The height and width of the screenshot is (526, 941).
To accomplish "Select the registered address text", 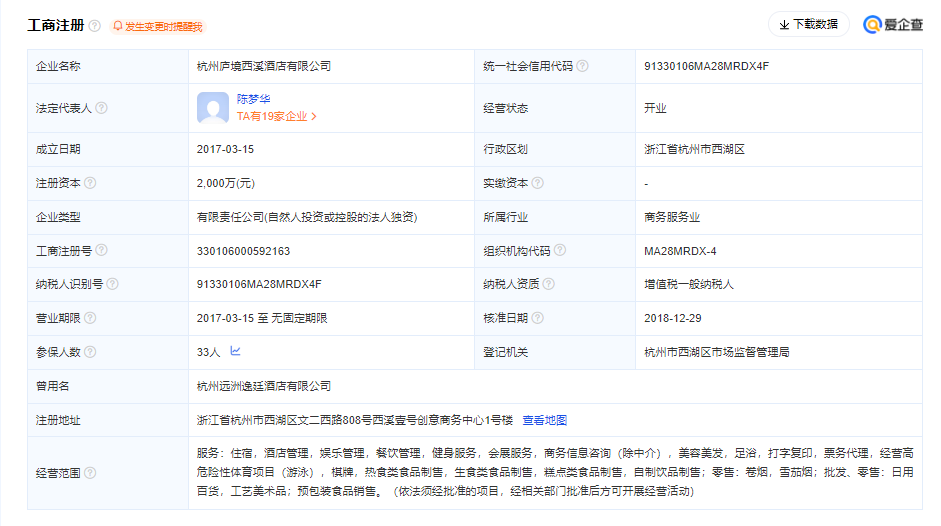I will 355,420.
